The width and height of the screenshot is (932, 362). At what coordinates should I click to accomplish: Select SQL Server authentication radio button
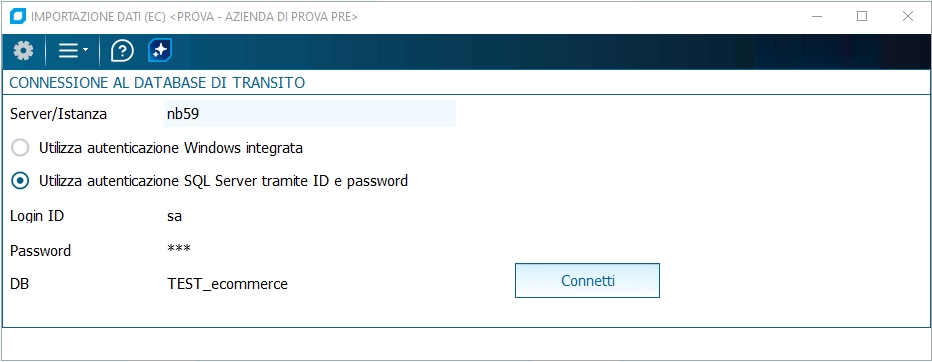click(20, 181)
